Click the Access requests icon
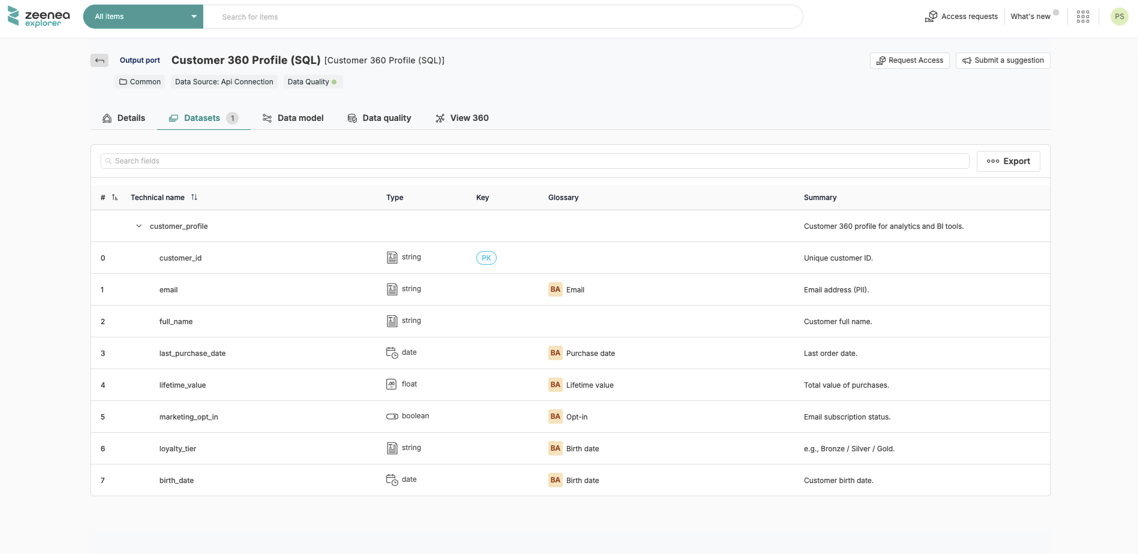This screenshot has width=1138, height=554. (x=931, y=17)
